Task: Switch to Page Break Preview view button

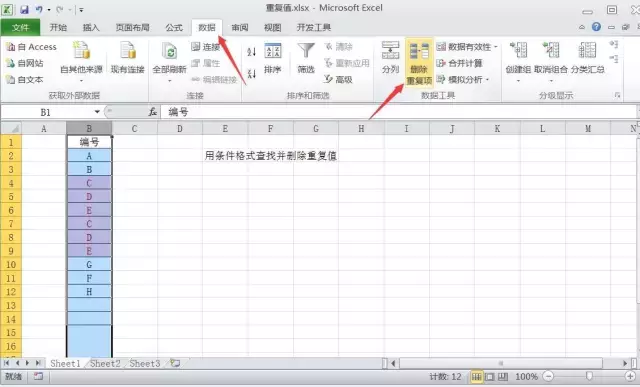Action: click(x=503, y=376)
